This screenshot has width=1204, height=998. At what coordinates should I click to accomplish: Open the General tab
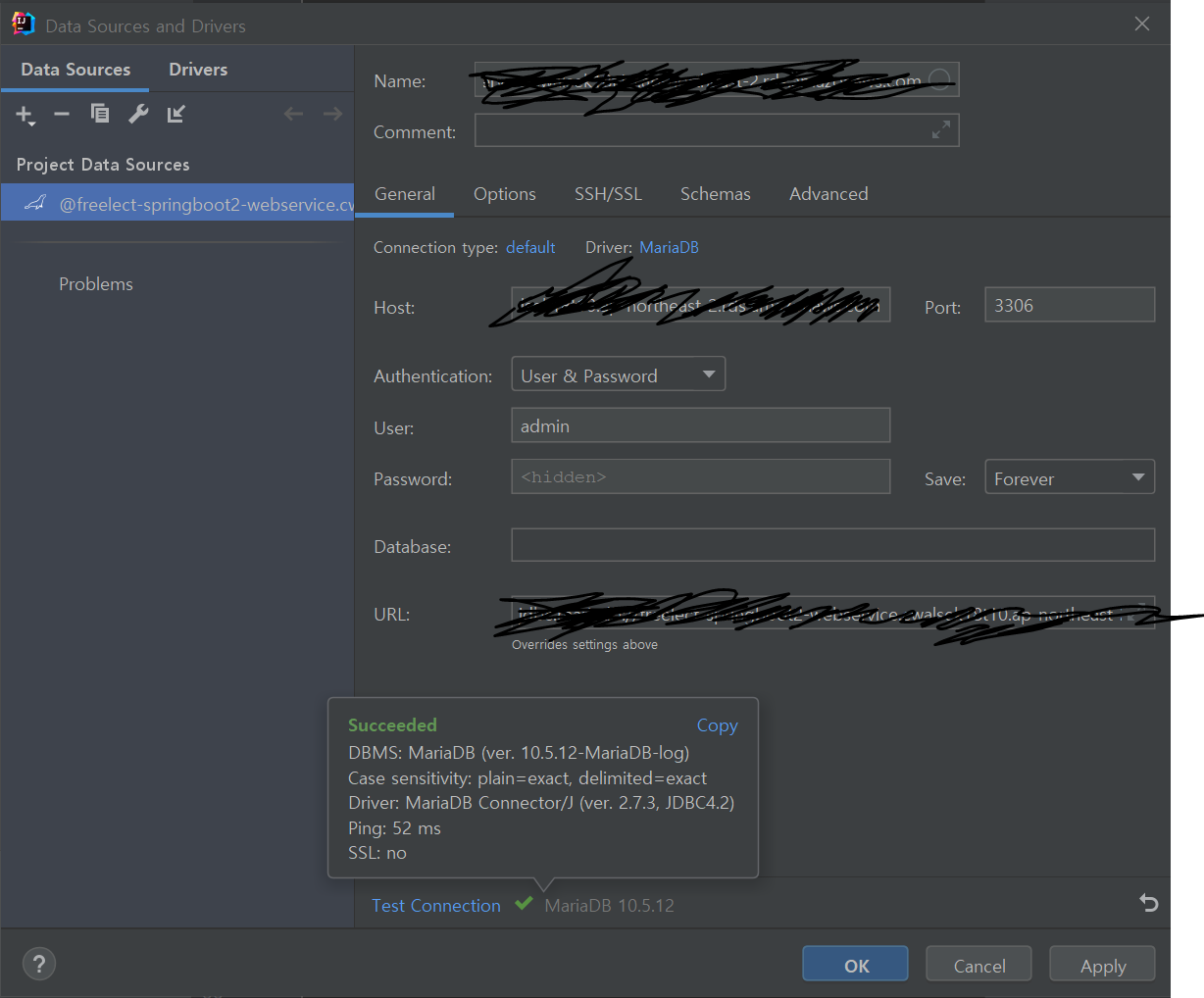pos(405,194)
